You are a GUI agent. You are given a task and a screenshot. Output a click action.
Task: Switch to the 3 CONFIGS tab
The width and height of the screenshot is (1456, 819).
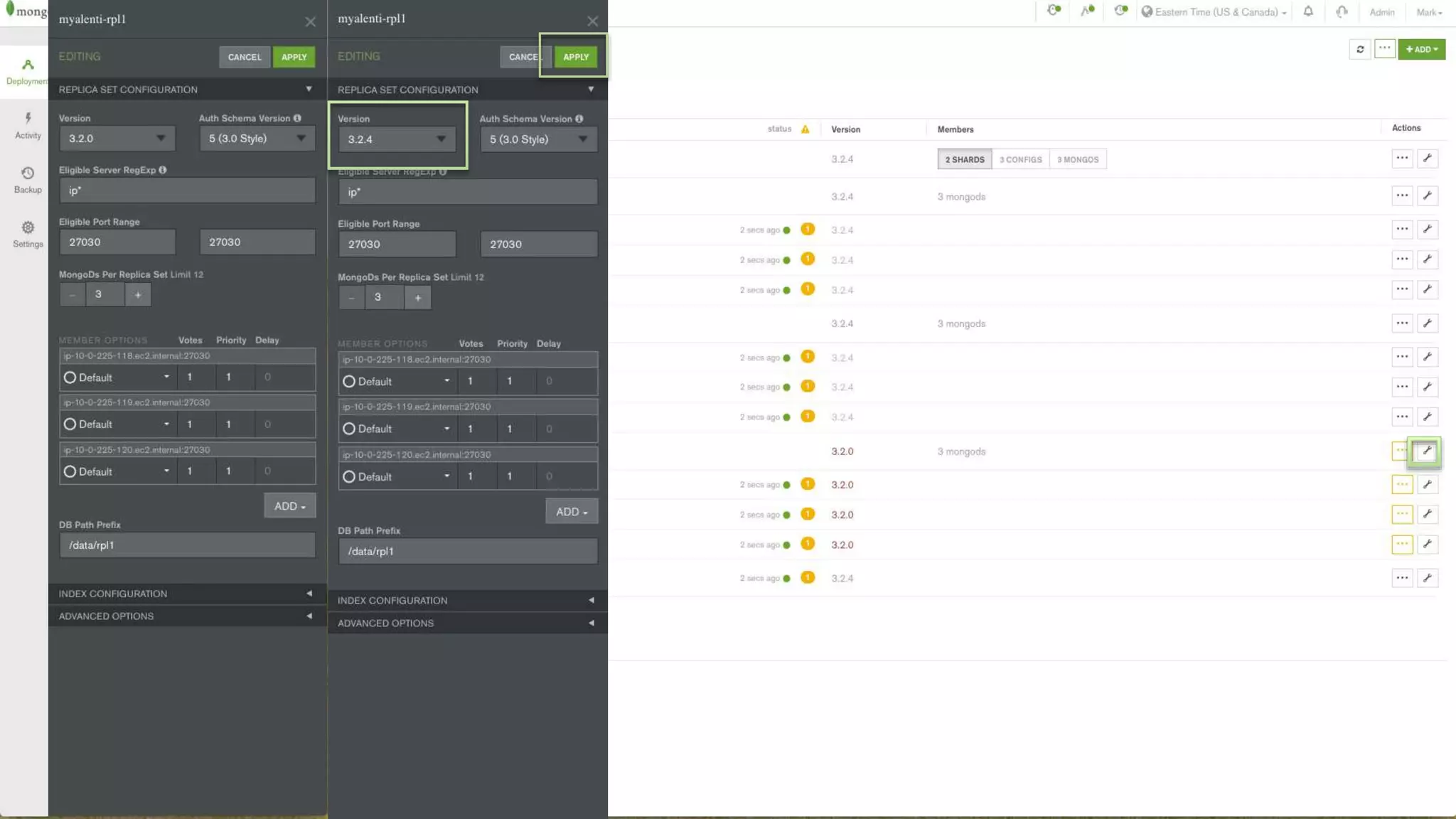coord(1019,160)
